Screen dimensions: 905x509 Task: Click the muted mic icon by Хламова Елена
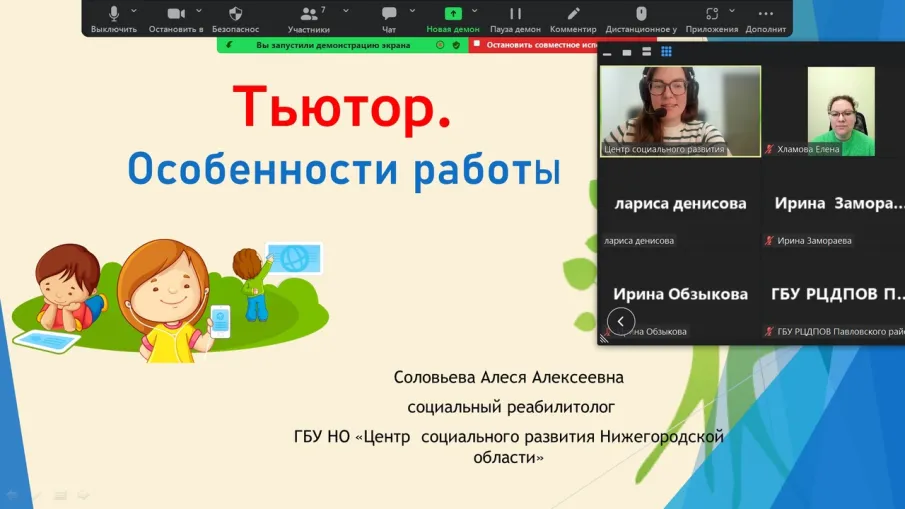[769, 149]
